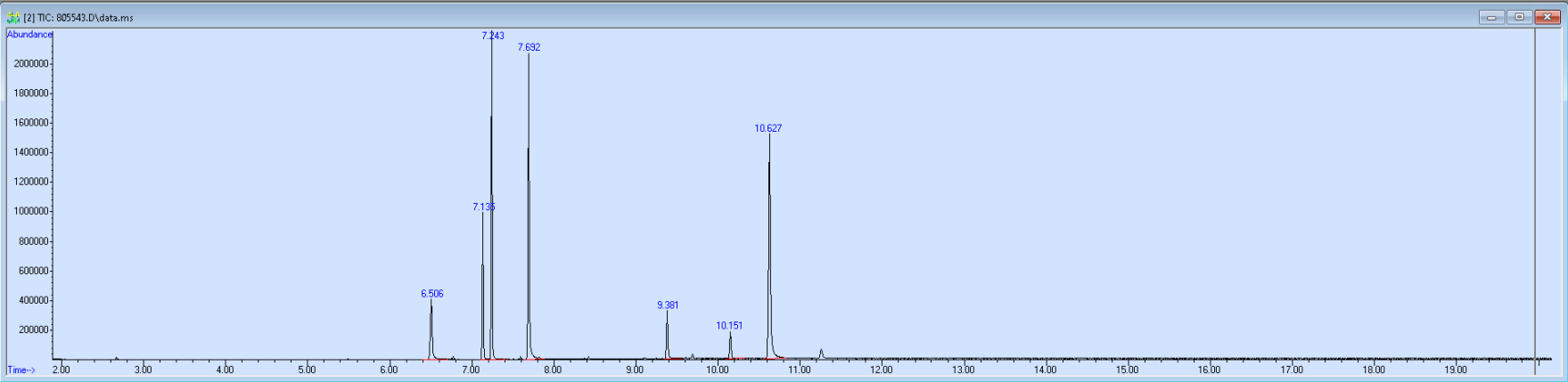This screenshot has width=1568, height=382.
Task: Click the 12.00 time tick label
Action: (882, 370)
